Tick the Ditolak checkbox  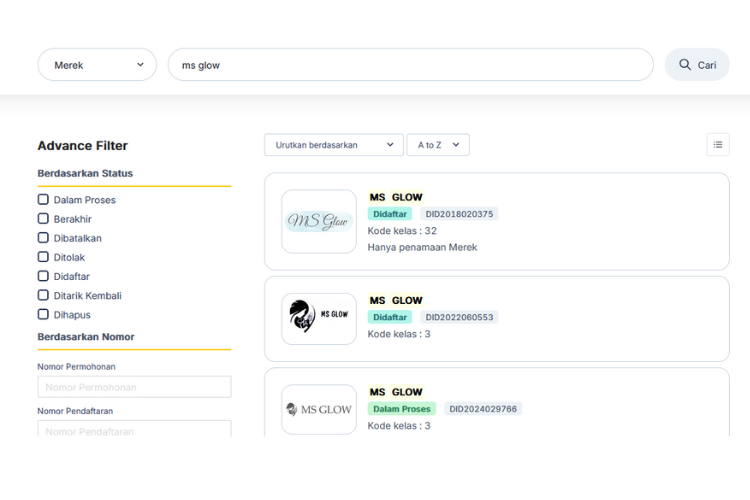pyautogui.click(x=43, y=257)
